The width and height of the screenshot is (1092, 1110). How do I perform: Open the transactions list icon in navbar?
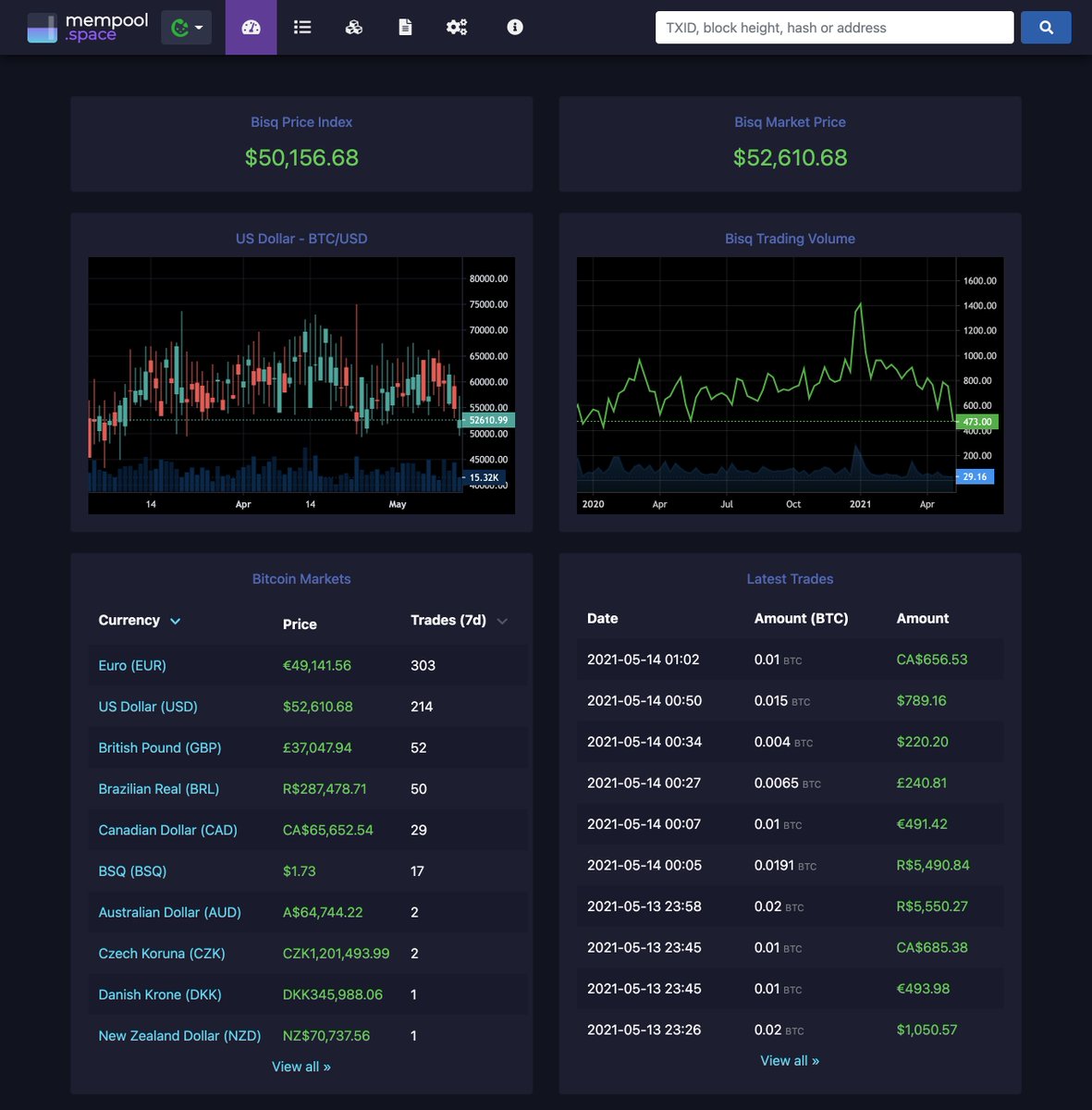click(x=302, y=27)
